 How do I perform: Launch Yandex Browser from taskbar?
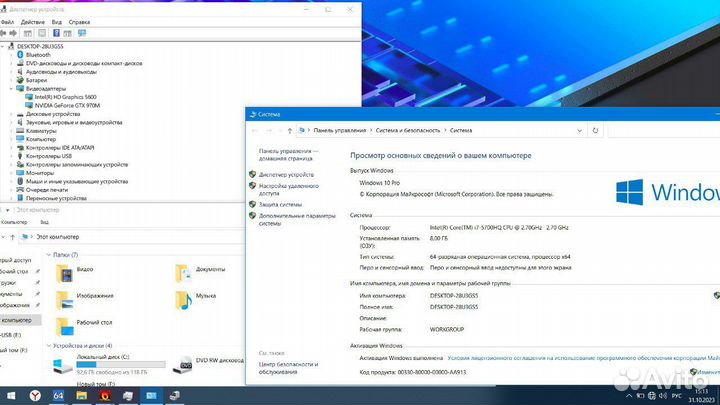click(35, 395)
